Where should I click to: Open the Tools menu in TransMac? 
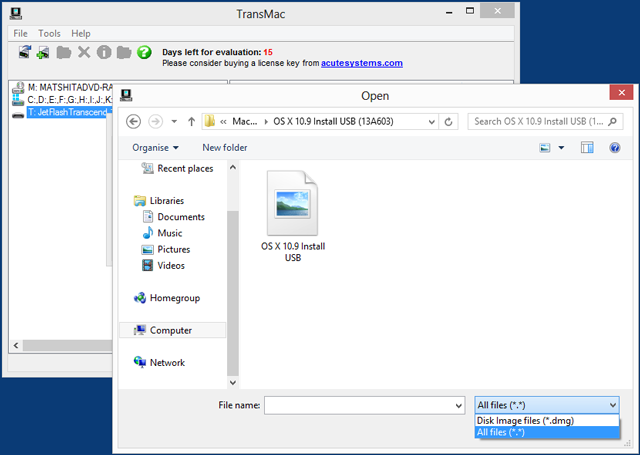click(49, 33)
